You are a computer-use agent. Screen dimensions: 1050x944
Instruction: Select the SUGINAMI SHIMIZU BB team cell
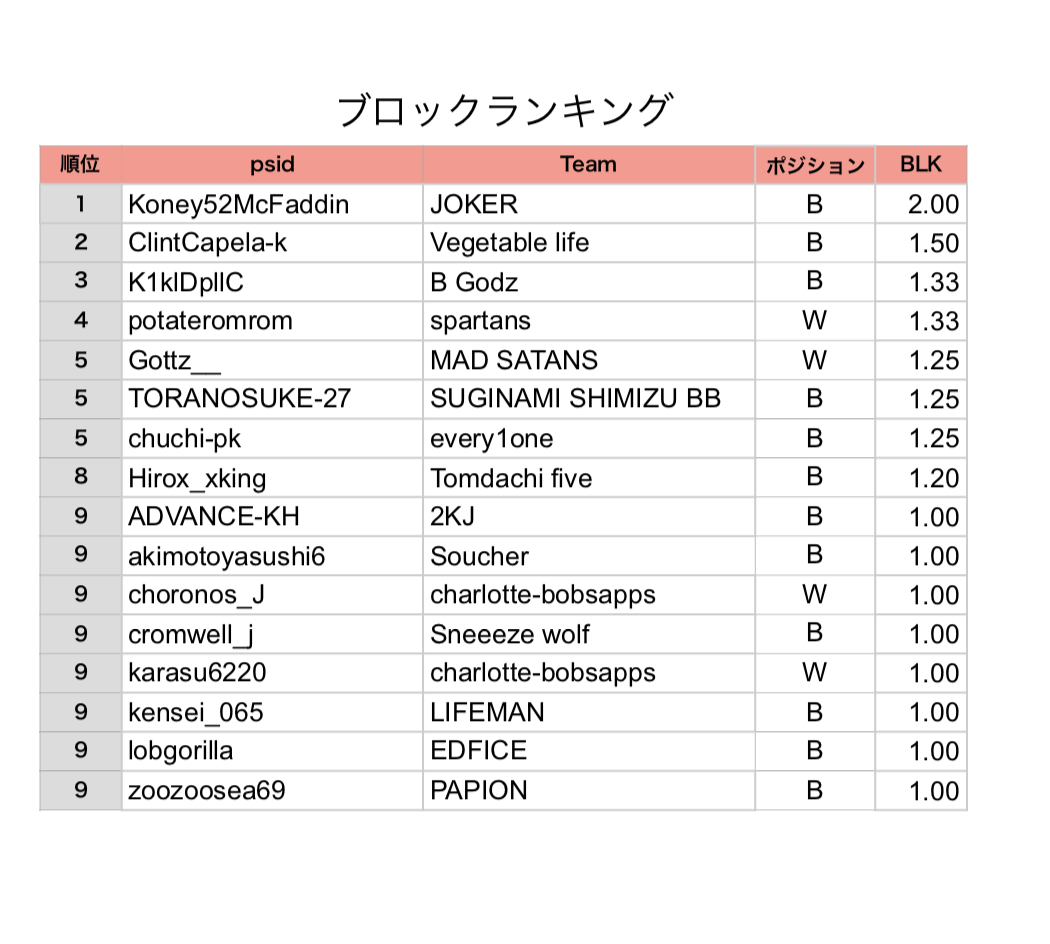[575, 399]
